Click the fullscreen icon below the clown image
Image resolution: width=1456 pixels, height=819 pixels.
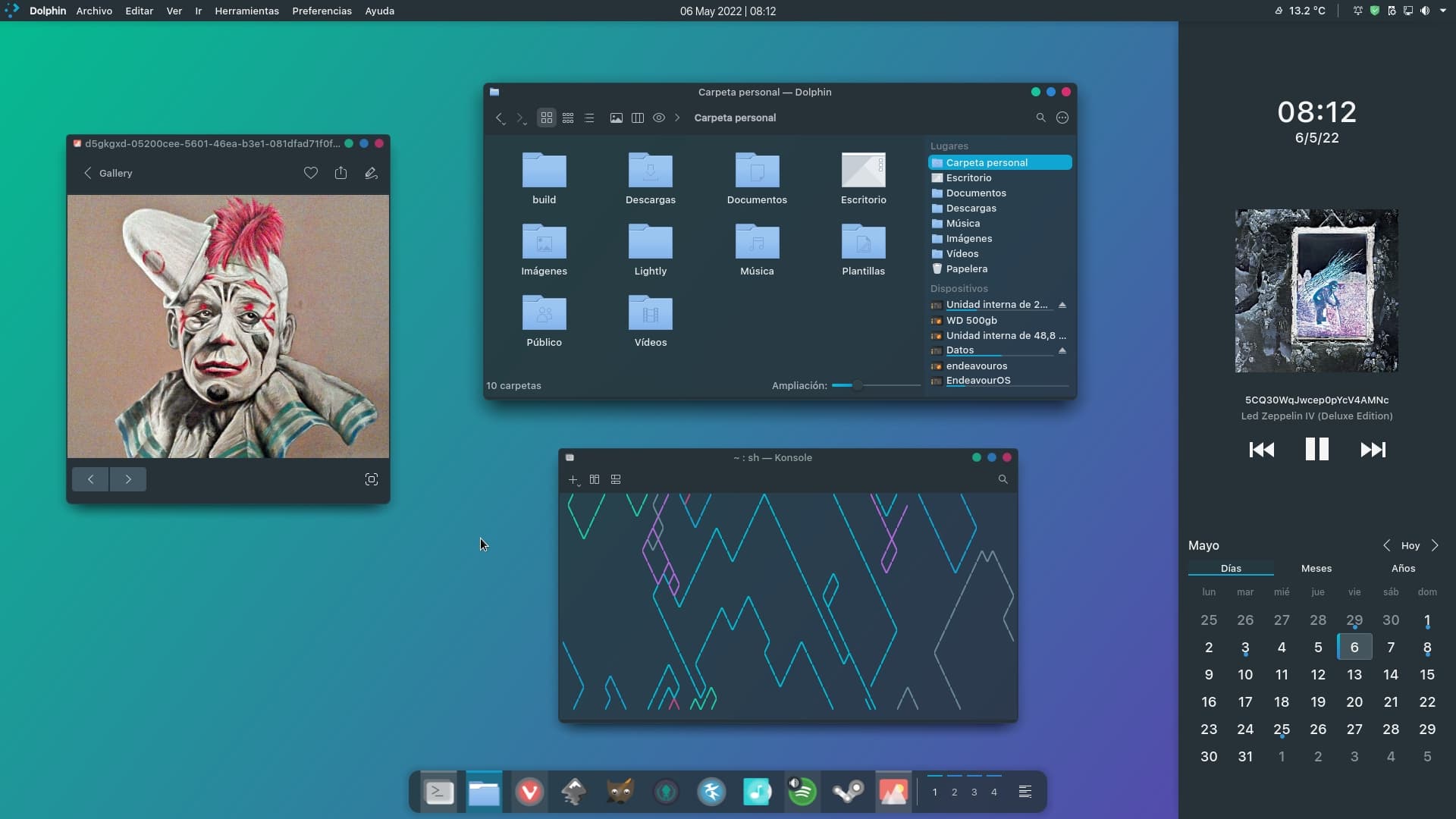[x=372, y=479]
